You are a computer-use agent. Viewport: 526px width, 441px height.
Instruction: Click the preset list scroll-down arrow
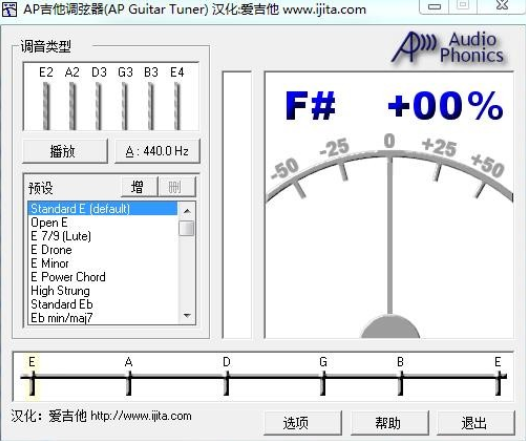187,315
